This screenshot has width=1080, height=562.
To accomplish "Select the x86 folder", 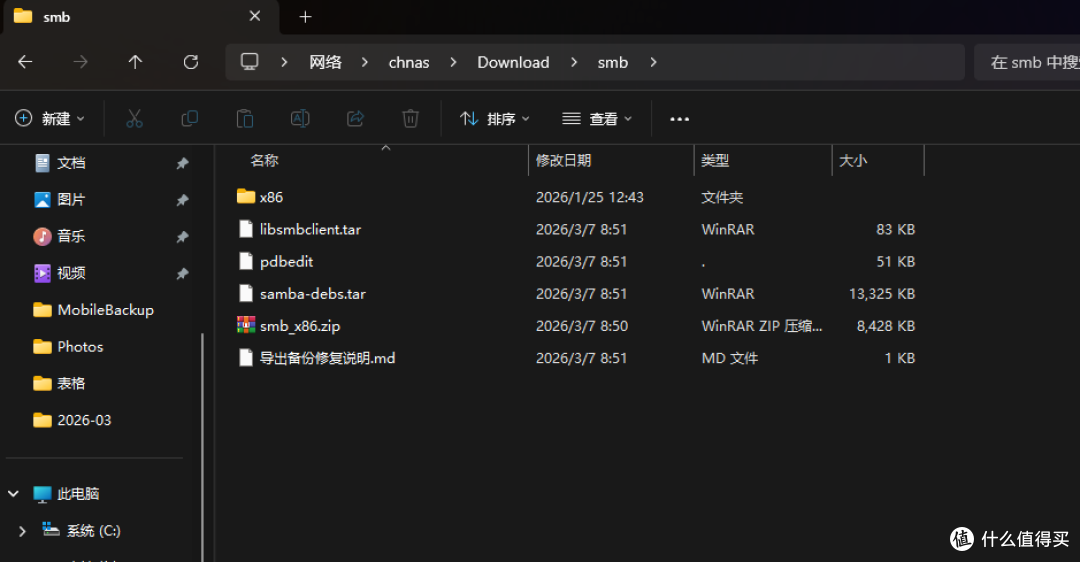I will (x=271, y=197).
